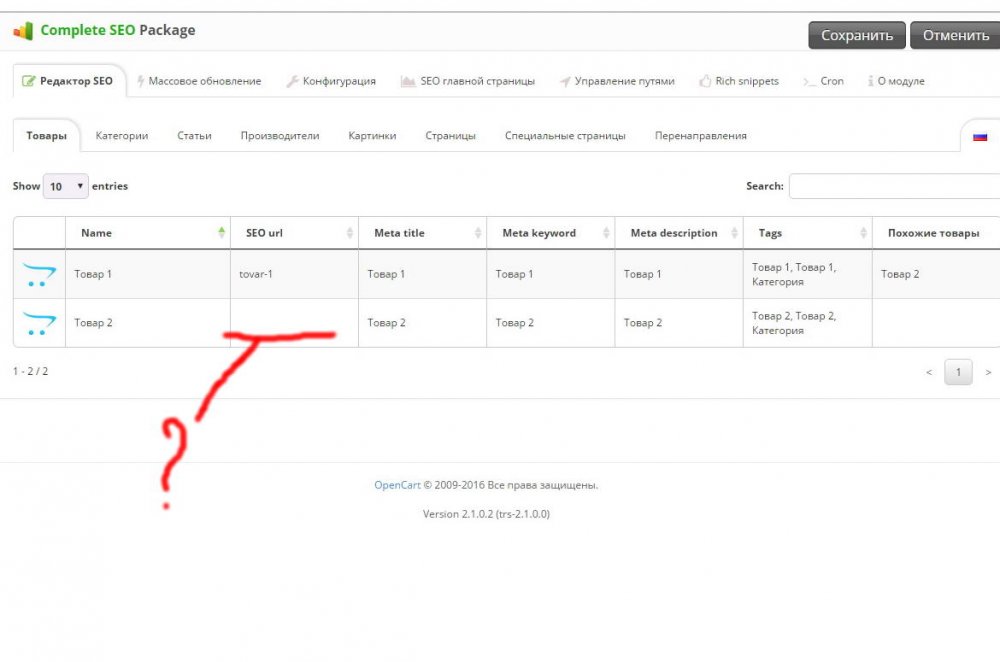Click the tovar-1 SEO url cell

point(295,274)
